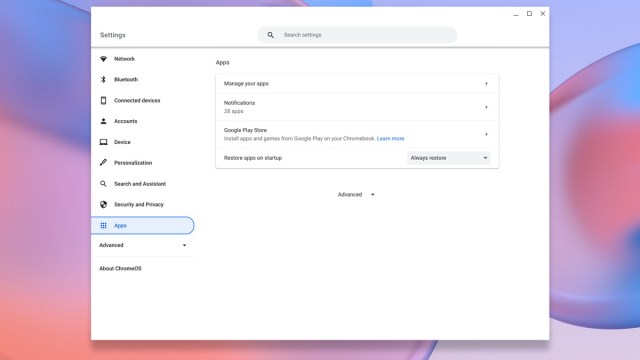The width and height of the screenshot is (640, 360).
Task: Open Manage your apps row
Action: [x=357, y=84]
